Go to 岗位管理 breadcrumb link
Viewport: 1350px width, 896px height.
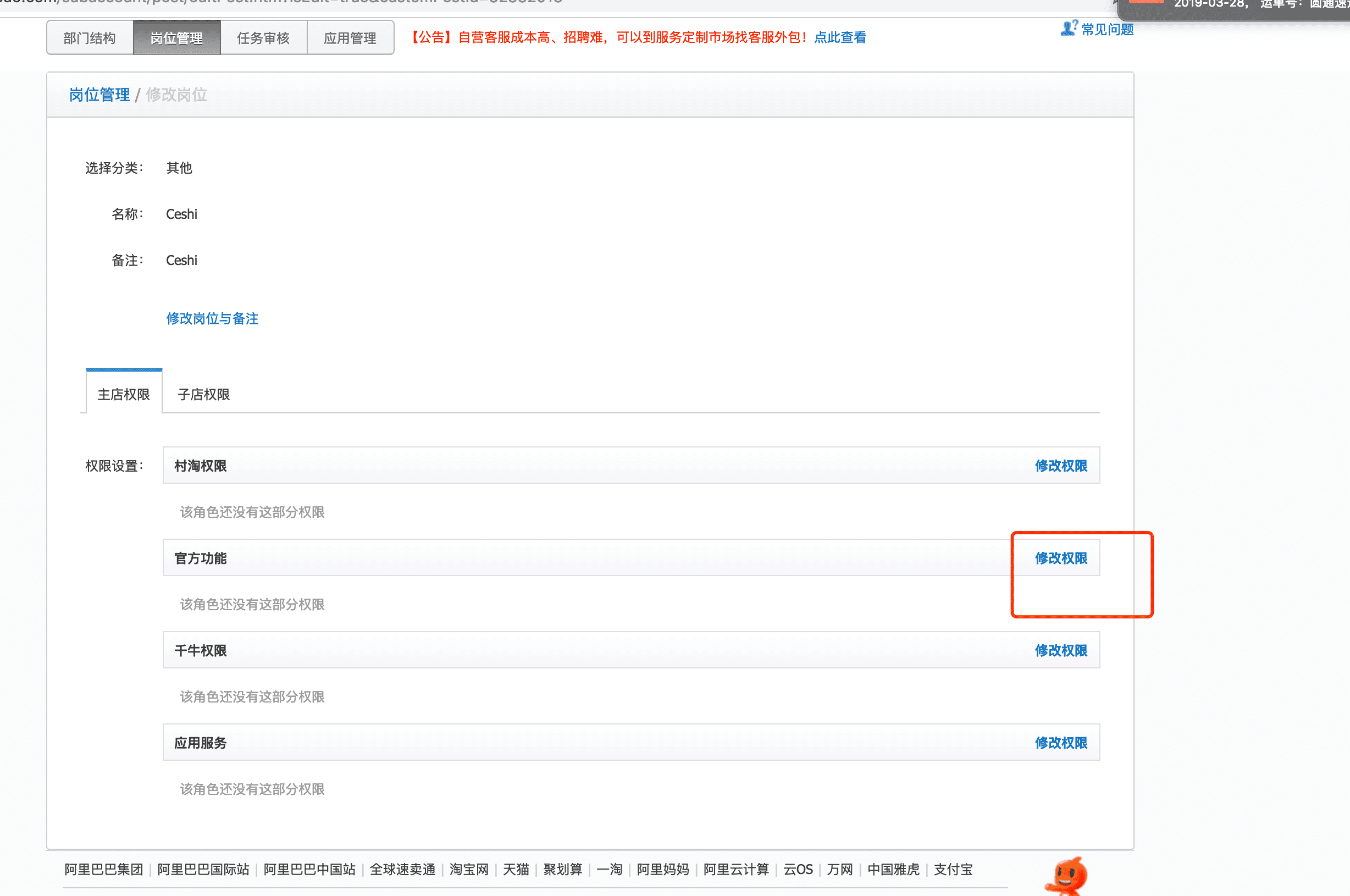(x=99, y=95)
